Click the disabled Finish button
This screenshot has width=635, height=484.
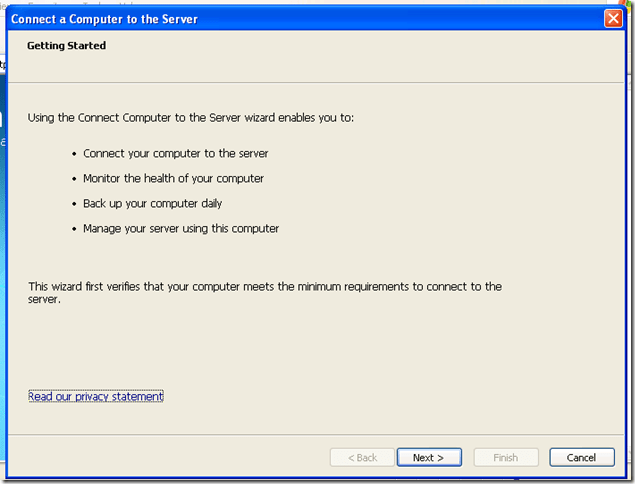505,457
